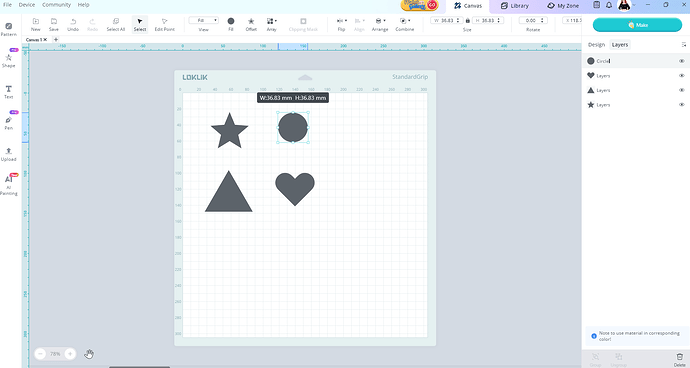Open the File menu
The height and width of the screenshot is (368, 690).
pos(7,5)
